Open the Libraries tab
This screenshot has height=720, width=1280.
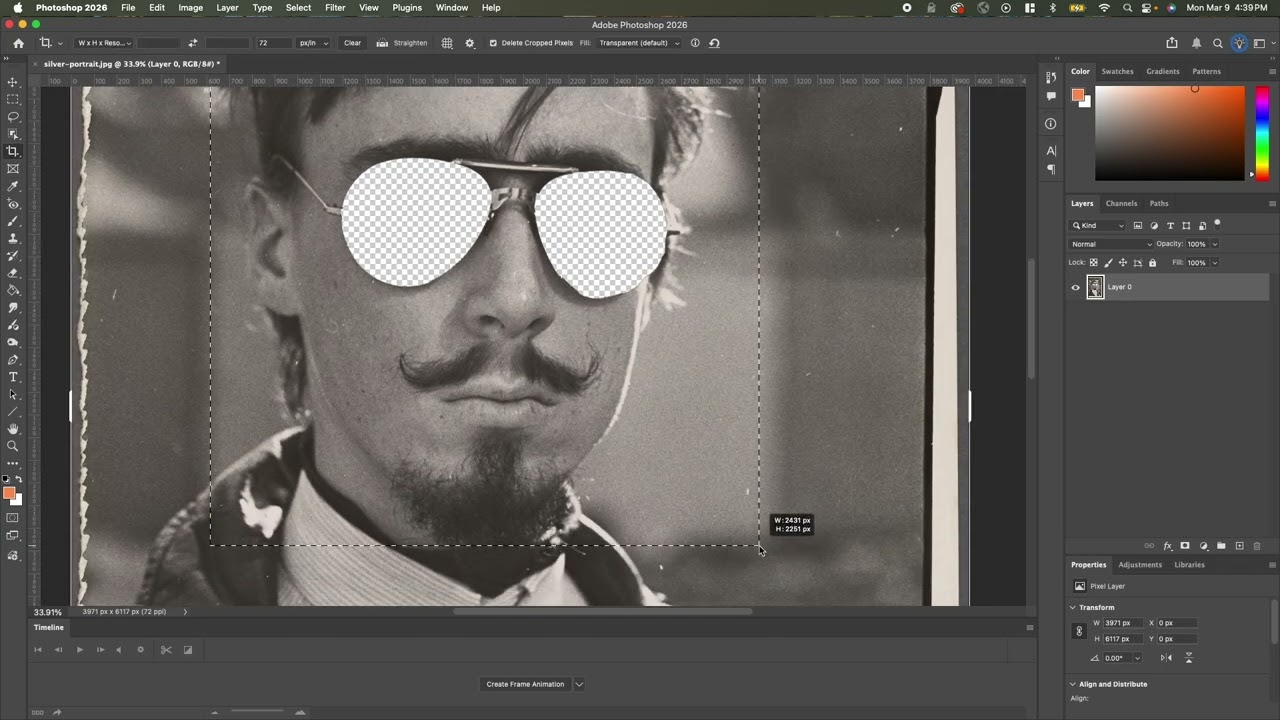click(x=1189, y=565)
